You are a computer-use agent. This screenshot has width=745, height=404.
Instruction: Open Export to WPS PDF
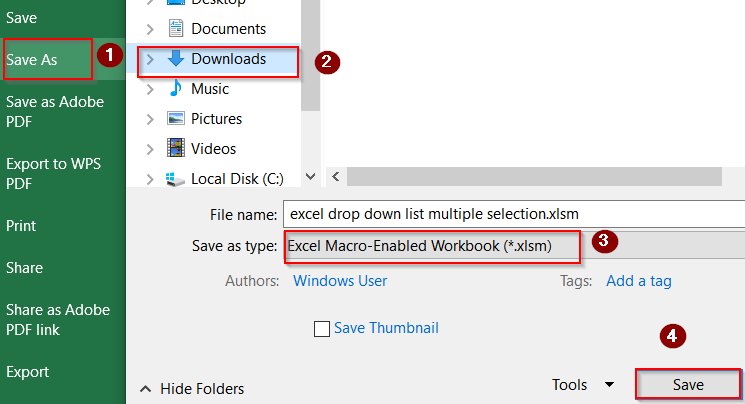point(52,173)
